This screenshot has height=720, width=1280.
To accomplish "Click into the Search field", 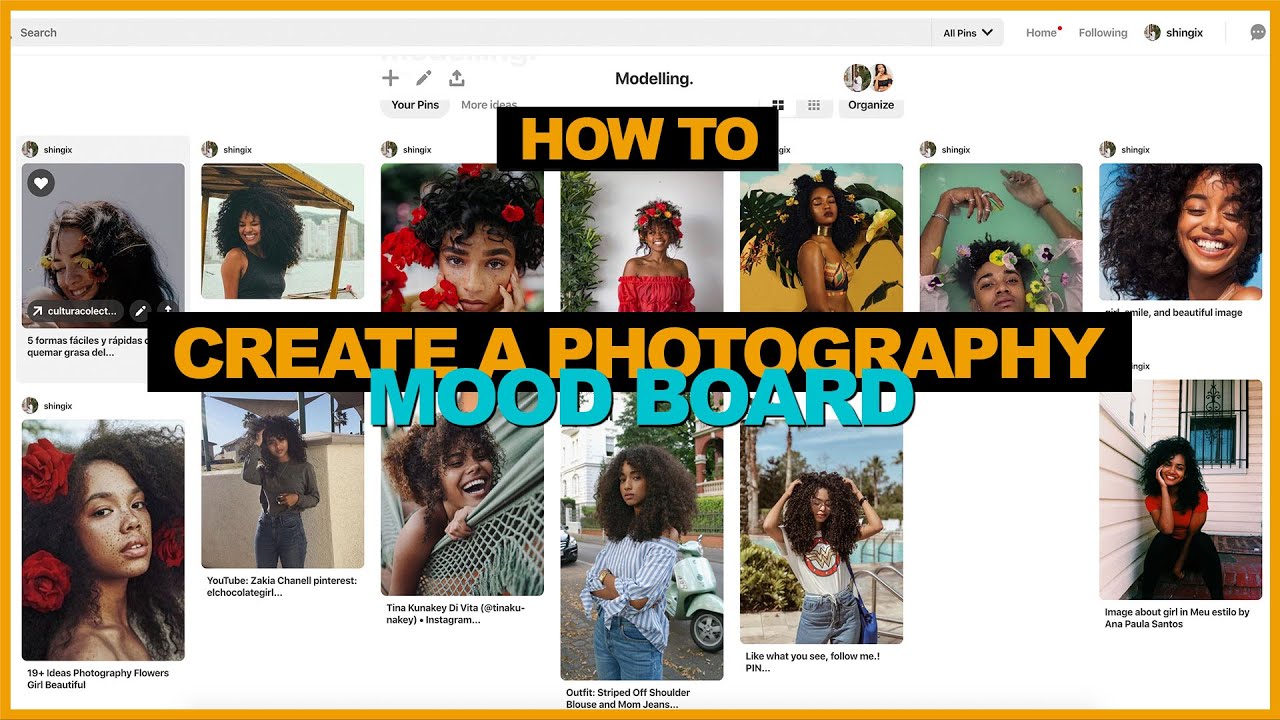I will coord(470,32).
